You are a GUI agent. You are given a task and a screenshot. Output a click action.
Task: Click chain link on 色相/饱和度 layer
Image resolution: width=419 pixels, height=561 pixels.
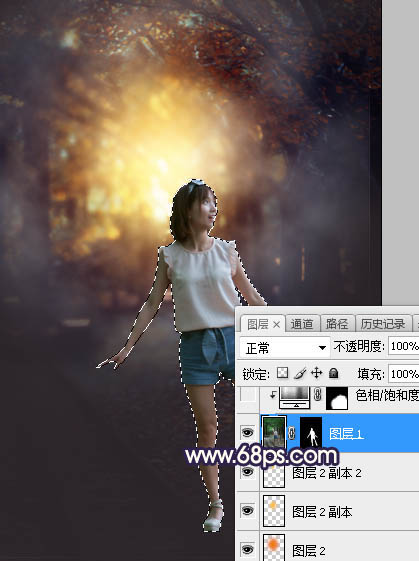317,396
